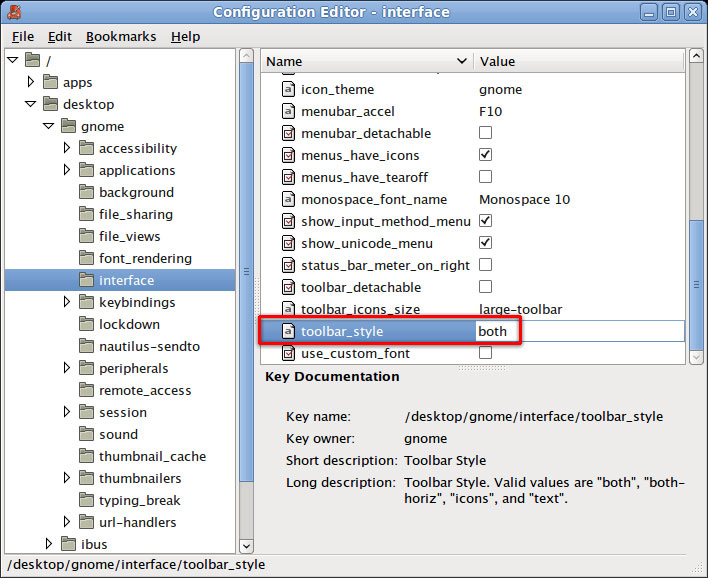Select the desktop folder icon
Screen dimensions: 708x578
point(50,104)
